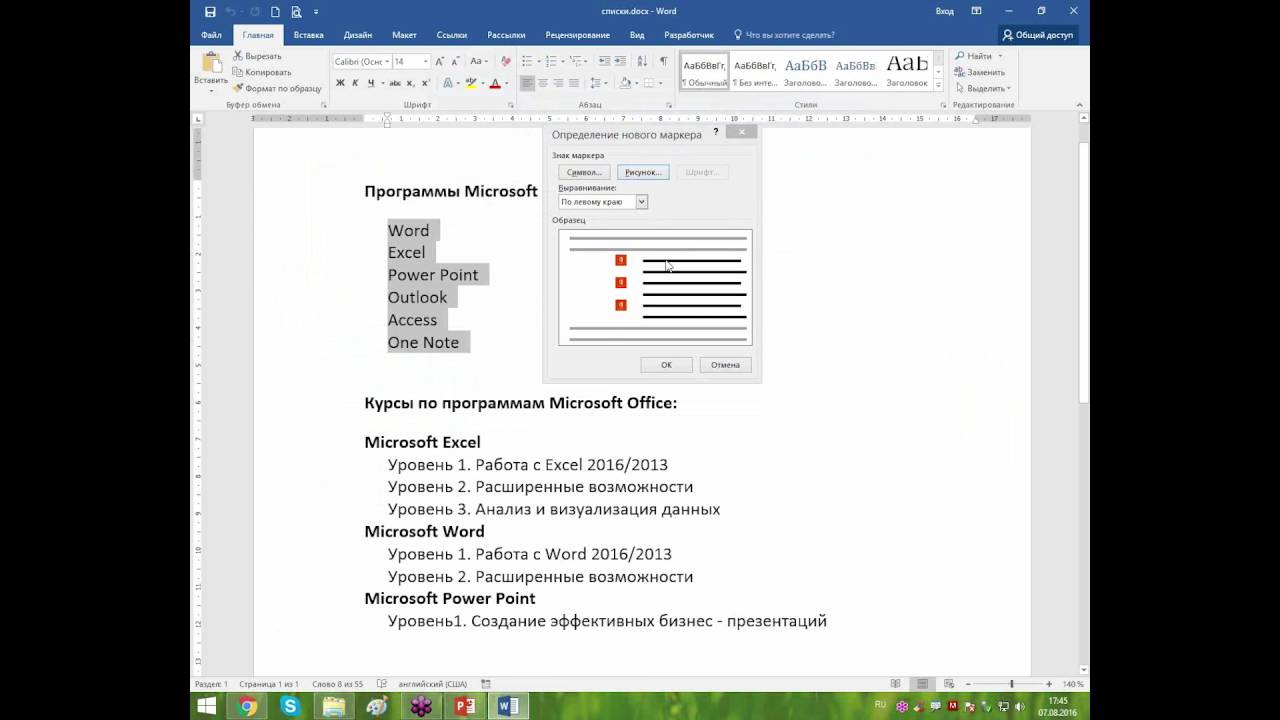The image size is (1280, 720).
Task: Expand the styles gallery more arrow
Action: tap(939, 87)
